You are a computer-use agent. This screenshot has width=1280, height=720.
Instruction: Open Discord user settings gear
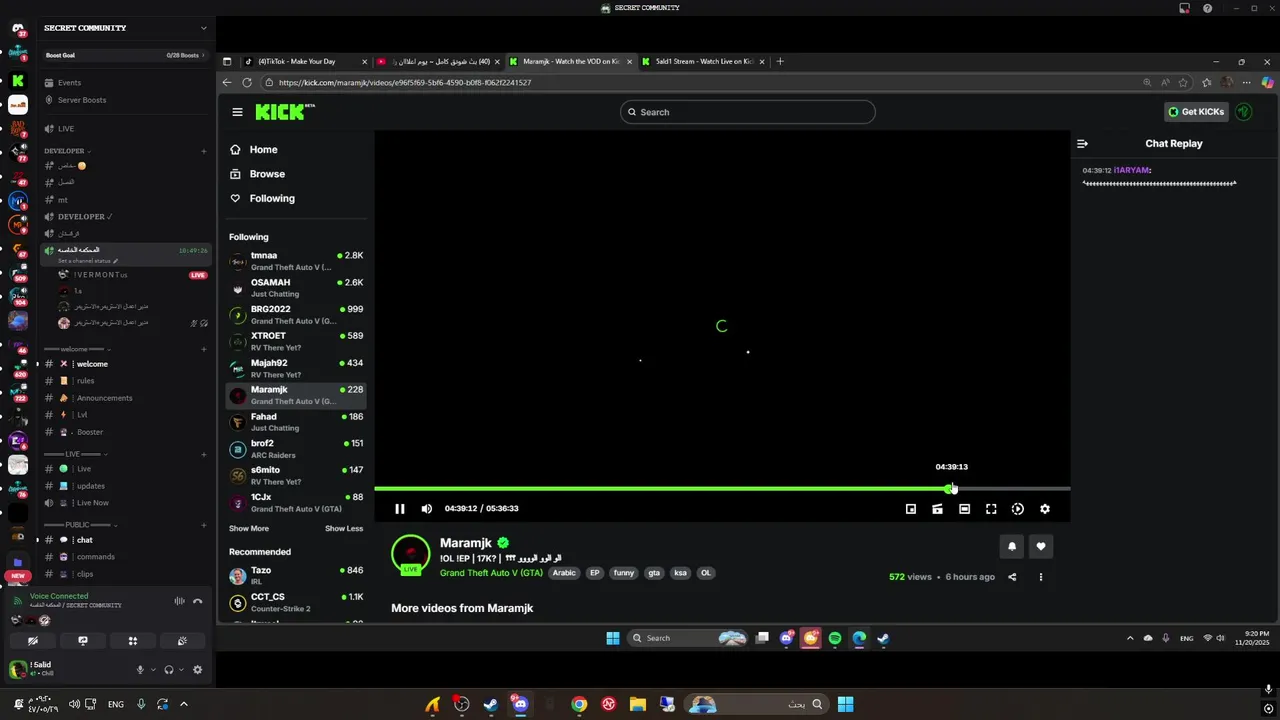point(197,670)
